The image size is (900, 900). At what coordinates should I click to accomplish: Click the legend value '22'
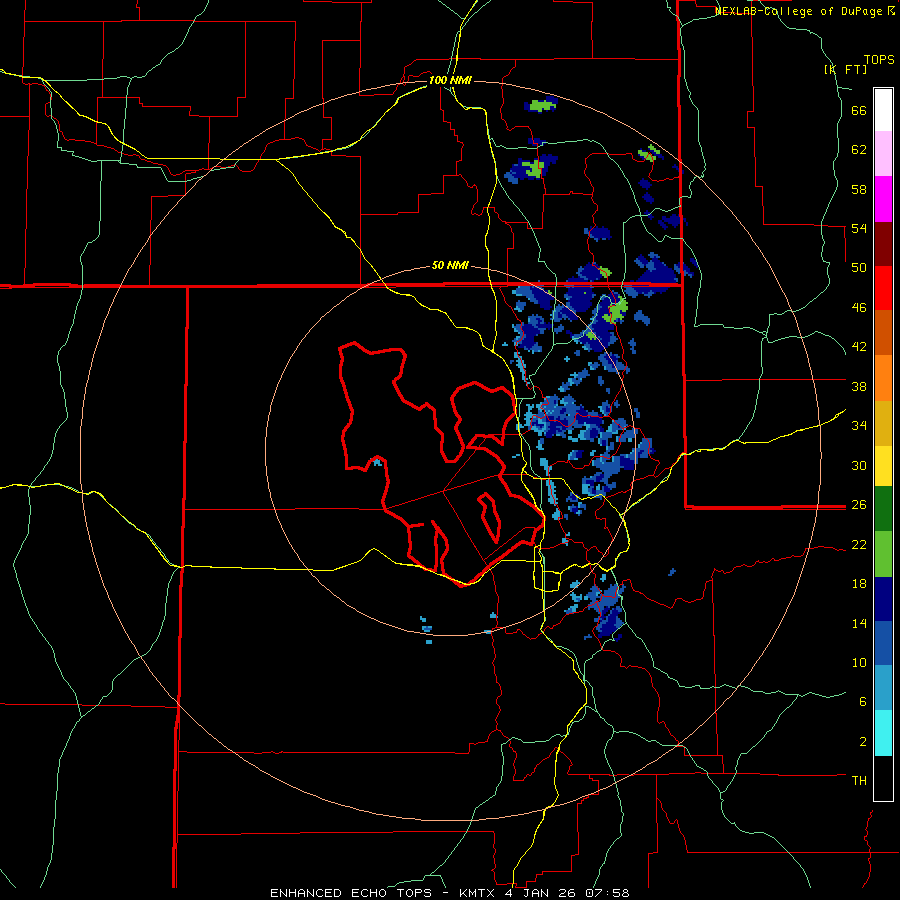coord(859,544)
